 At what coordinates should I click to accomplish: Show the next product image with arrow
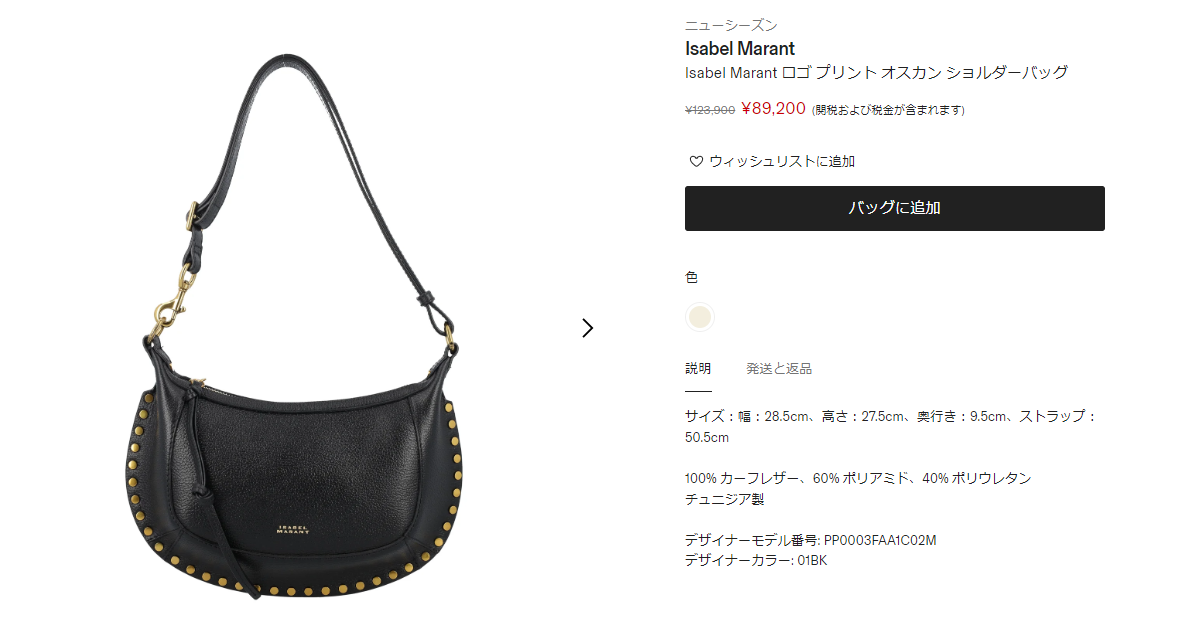(x=588, y=328)
